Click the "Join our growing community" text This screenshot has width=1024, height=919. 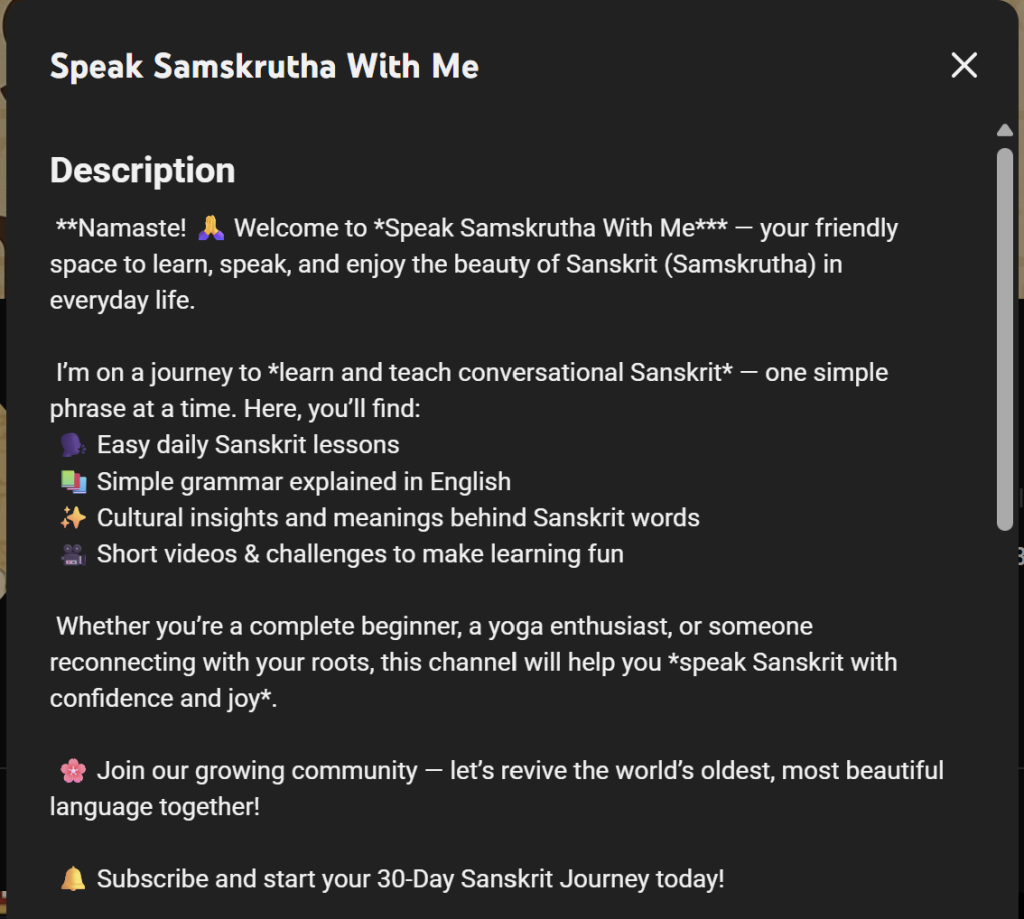[x=257, y=771]
